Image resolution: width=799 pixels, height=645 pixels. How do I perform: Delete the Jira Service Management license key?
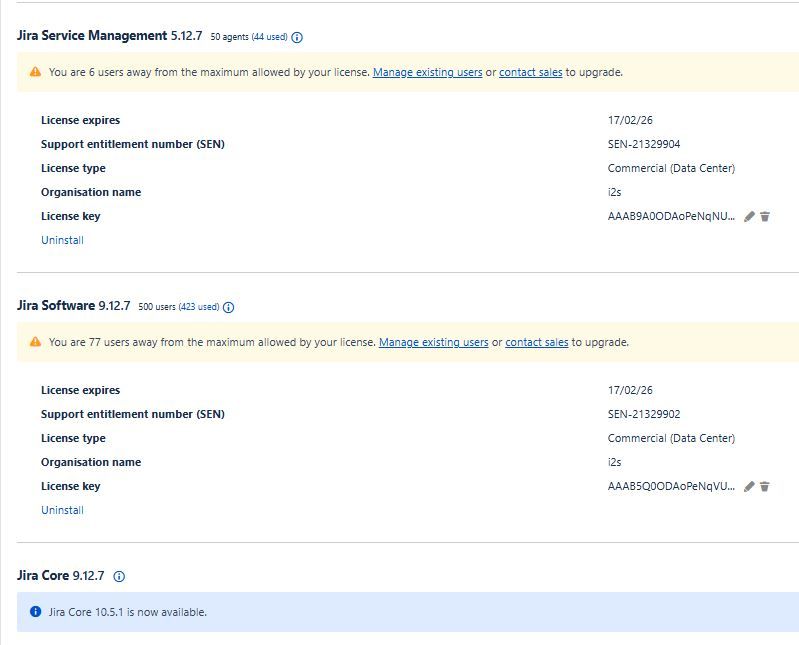(x=765, y=217)
